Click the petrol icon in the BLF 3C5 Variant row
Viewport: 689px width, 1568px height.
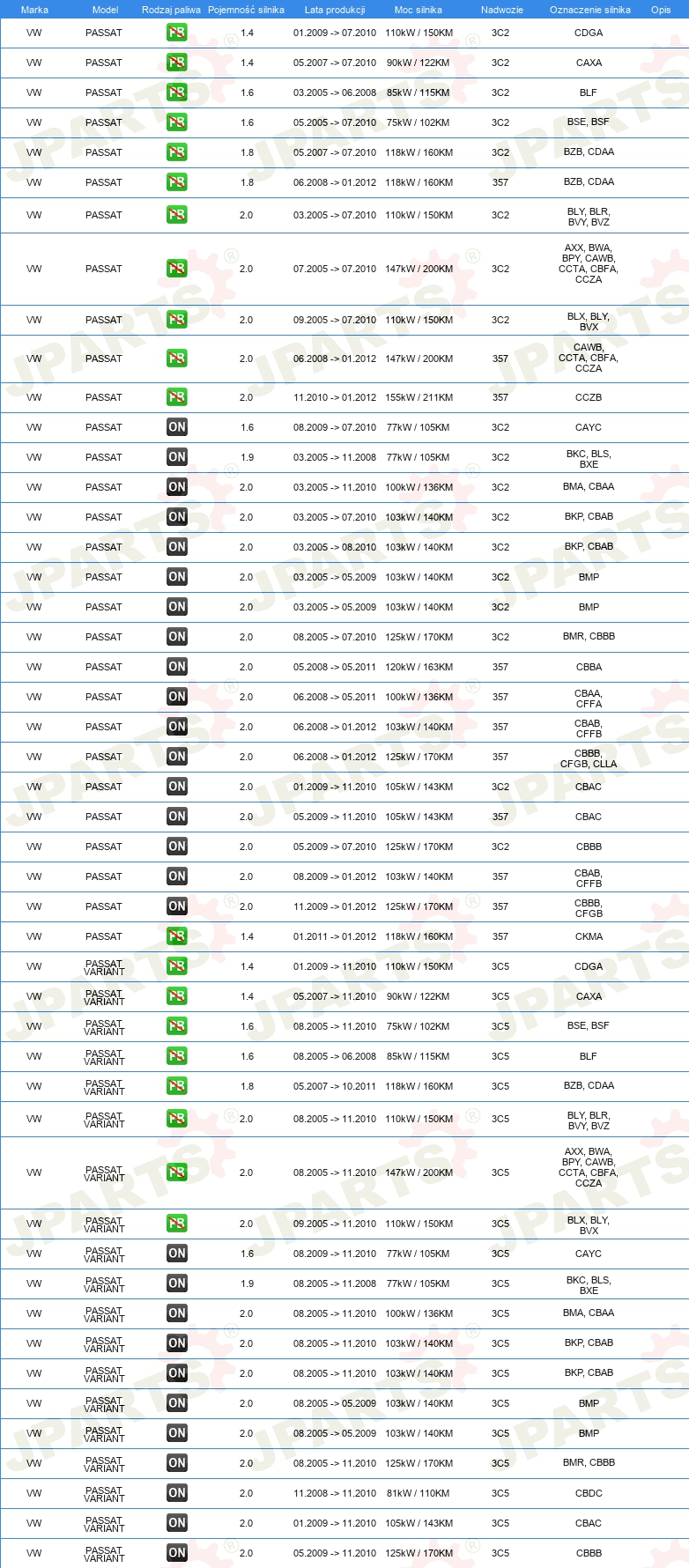177,1056
